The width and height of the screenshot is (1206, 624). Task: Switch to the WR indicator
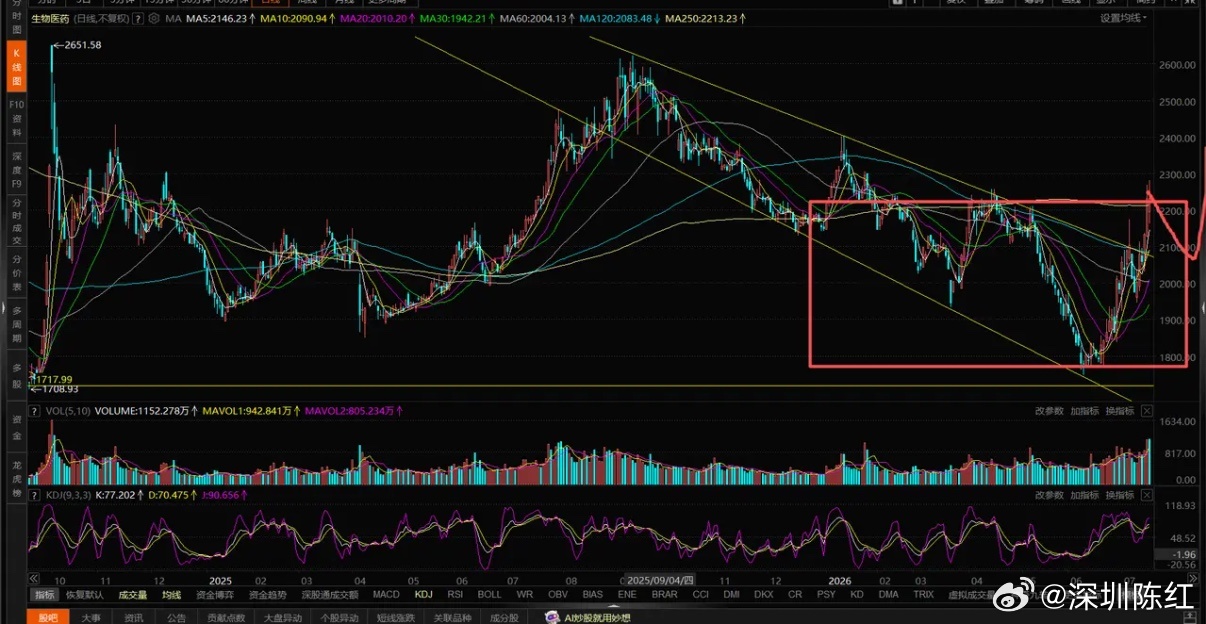point(525,594)
